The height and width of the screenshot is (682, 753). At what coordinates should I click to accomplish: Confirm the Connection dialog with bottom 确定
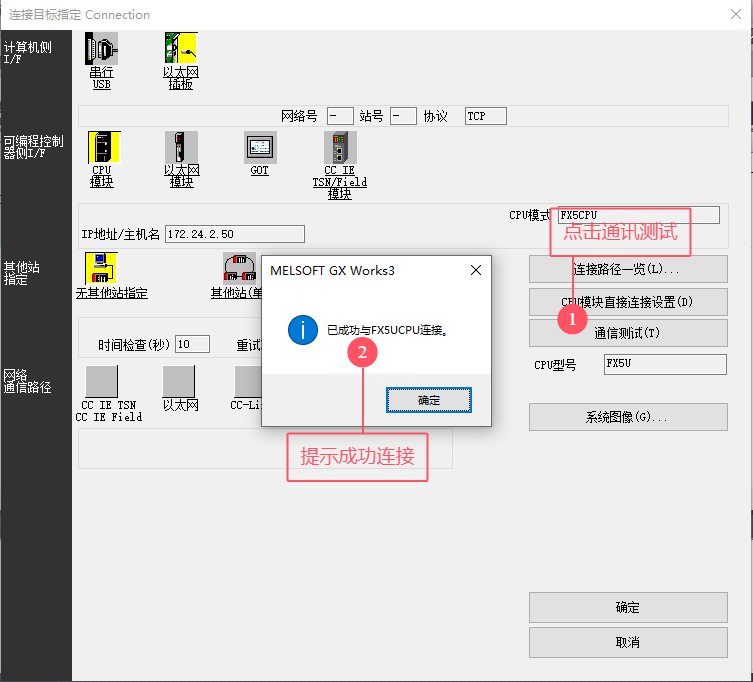click(628, 608)
